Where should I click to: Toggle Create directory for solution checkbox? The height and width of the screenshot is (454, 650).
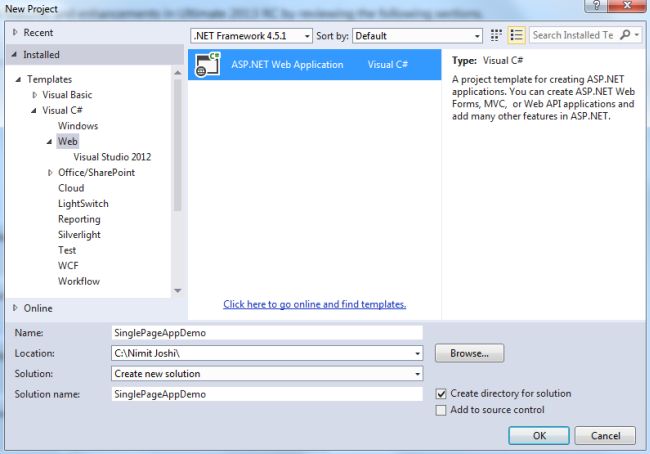(x=441, y=393)
